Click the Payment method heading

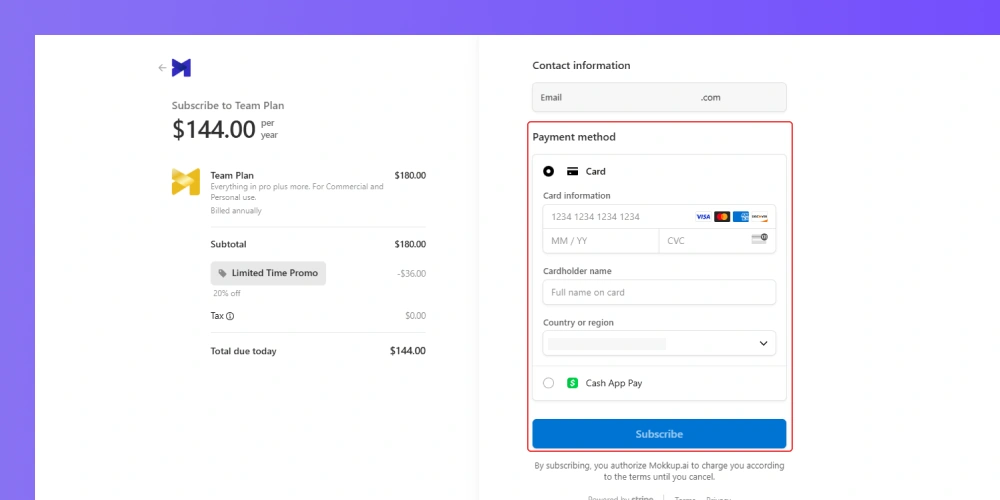point(574,137)
